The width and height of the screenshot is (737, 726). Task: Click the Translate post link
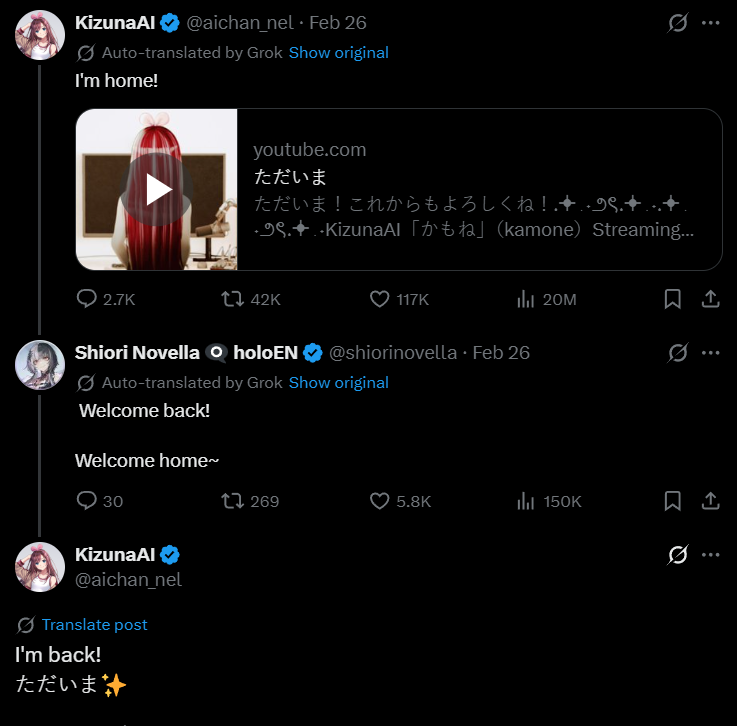click(94, 625)
